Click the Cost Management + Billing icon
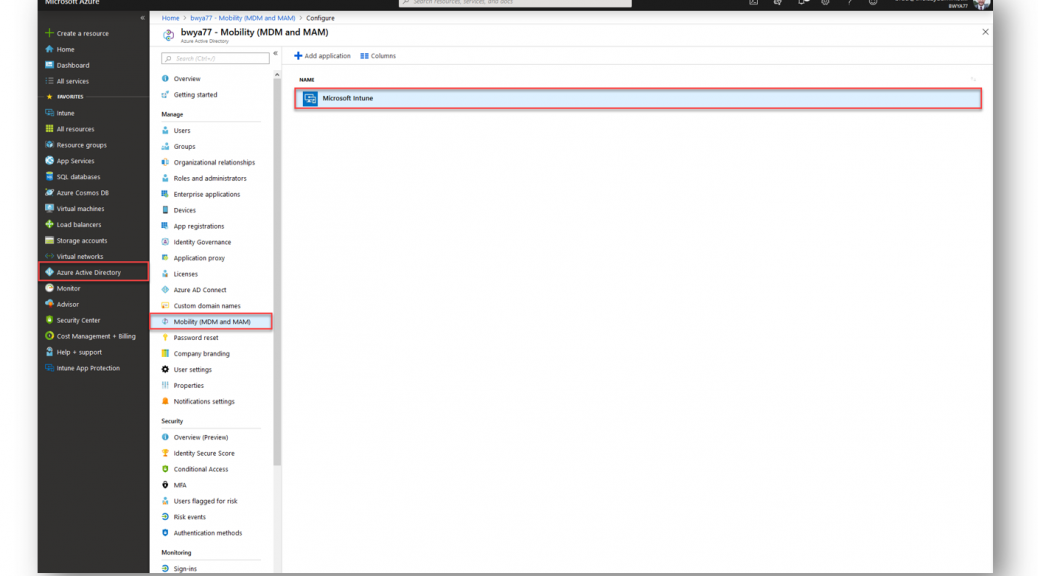The image size is (1038, 576). (x=49, y=336)
